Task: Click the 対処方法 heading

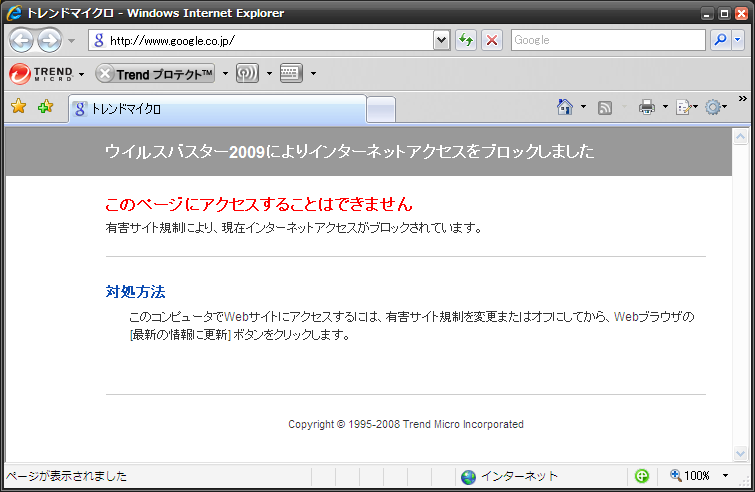Action: pyautogui.click(x=135, y=292)
